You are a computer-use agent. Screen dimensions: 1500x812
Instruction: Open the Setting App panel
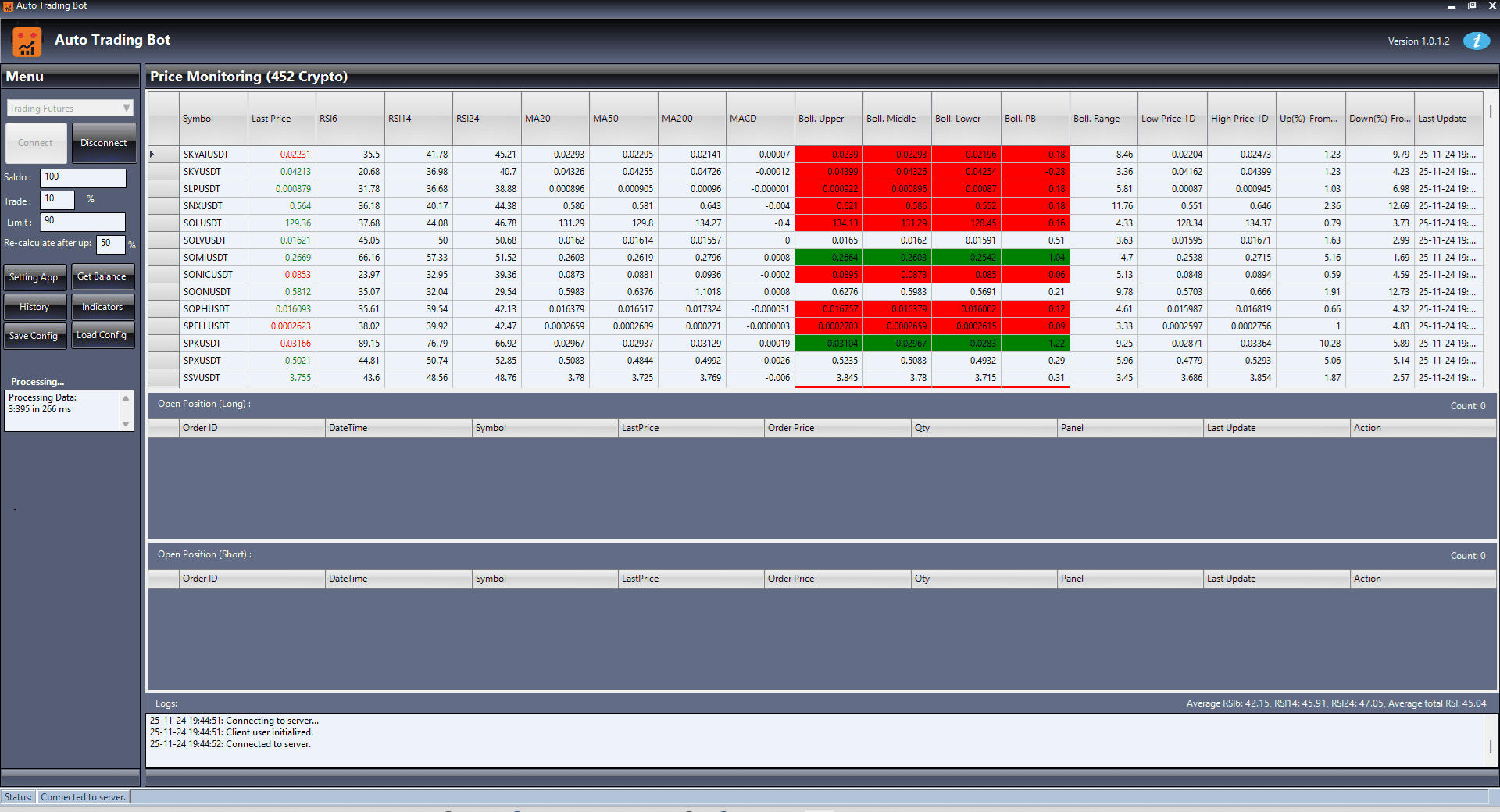34,277
